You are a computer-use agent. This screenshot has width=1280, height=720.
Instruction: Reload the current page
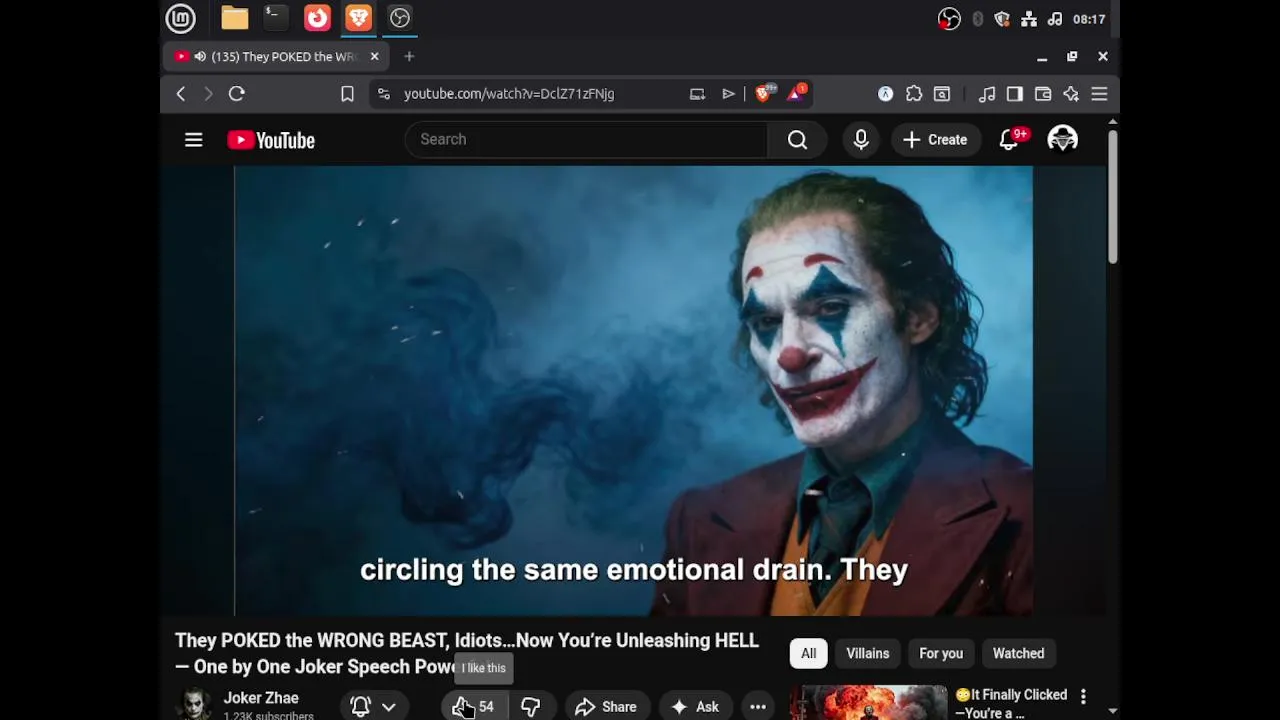coord(237,94)
